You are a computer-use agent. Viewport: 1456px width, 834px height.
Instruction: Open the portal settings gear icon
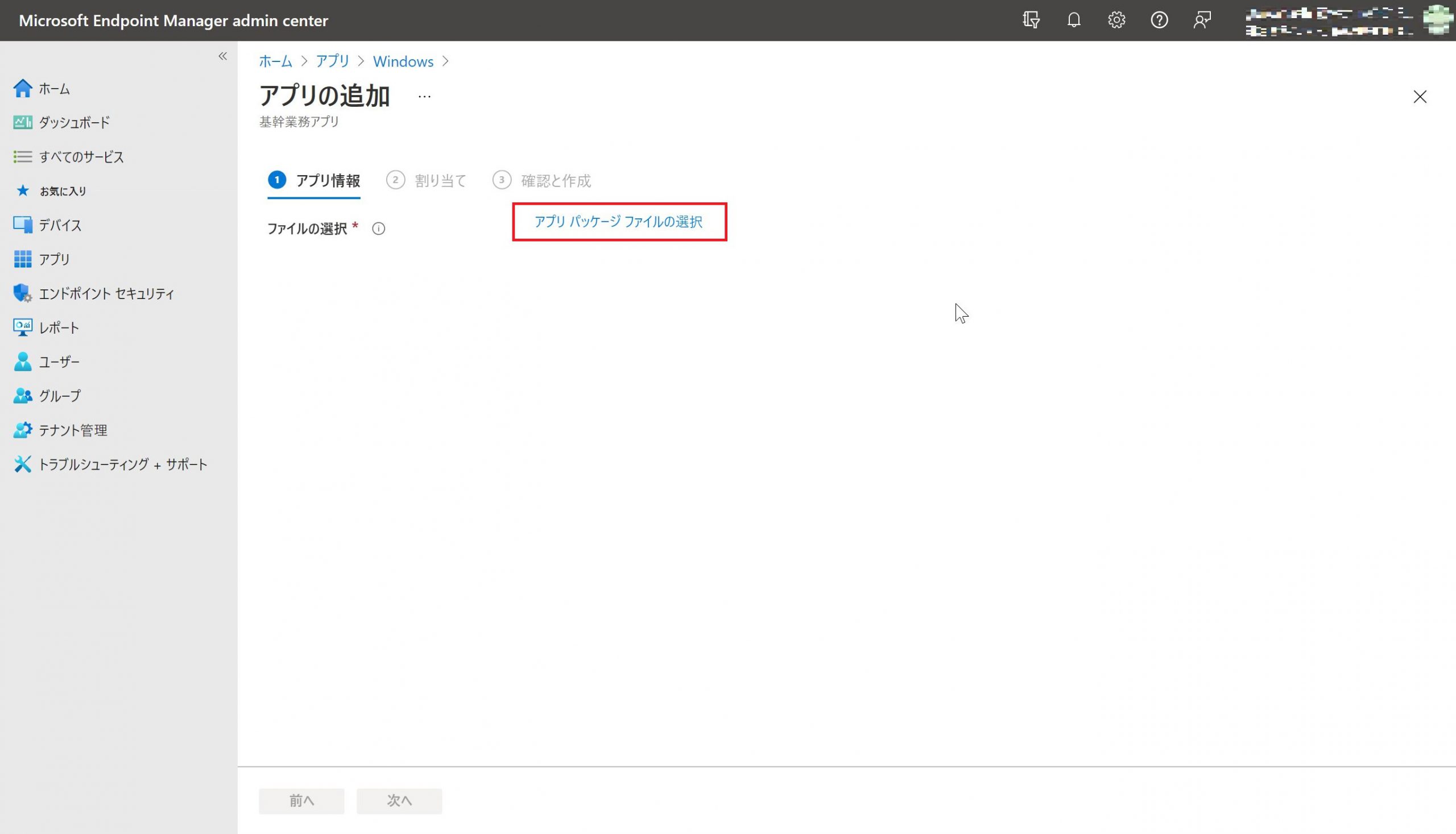pos(1116,20)
